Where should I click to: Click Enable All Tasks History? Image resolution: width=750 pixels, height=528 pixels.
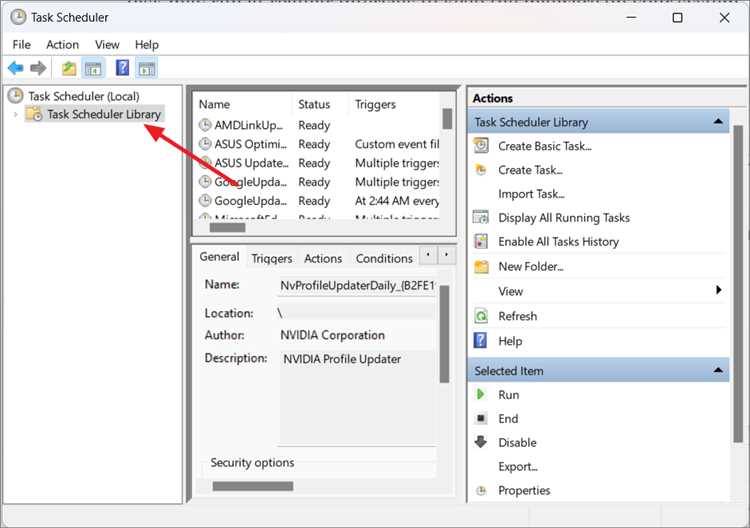tap(558, 242)
